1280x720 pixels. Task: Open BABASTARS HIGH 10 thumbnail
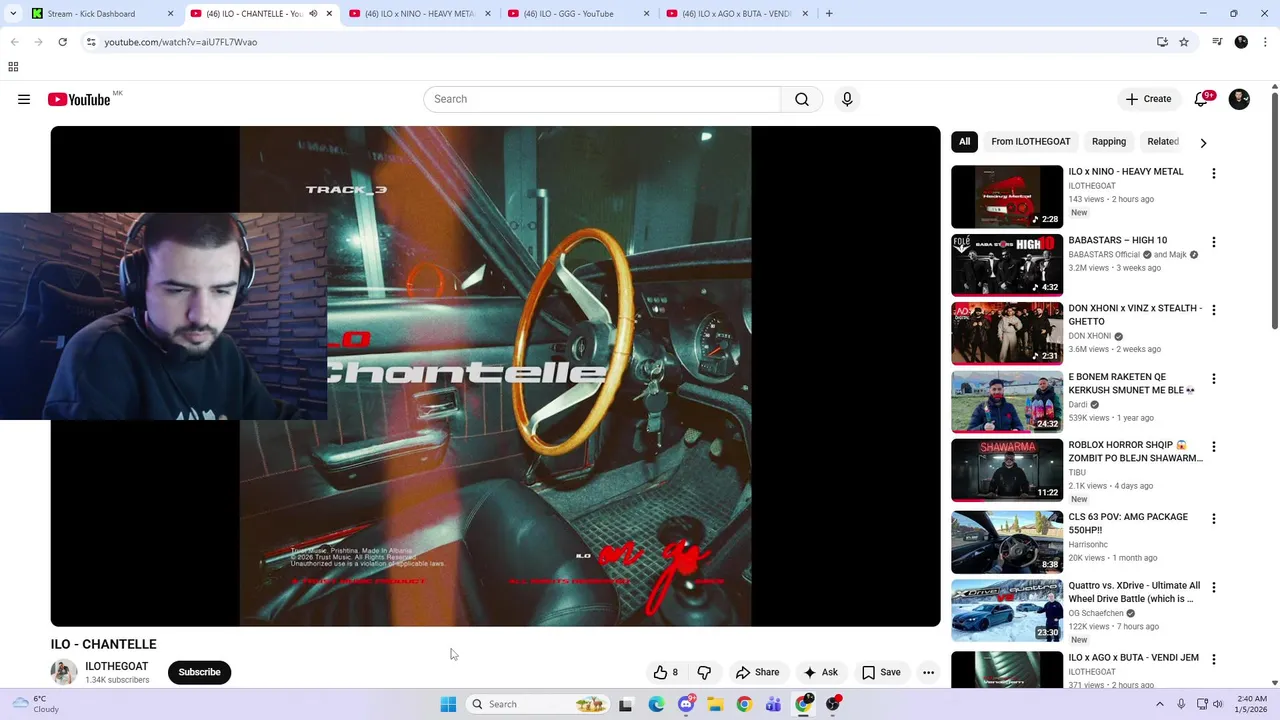click(1007, 265)
